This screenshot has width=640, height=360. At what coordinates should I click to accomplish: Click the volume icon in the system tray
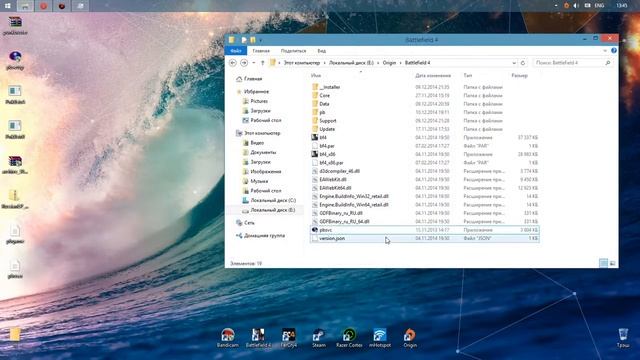click(576, 6)
